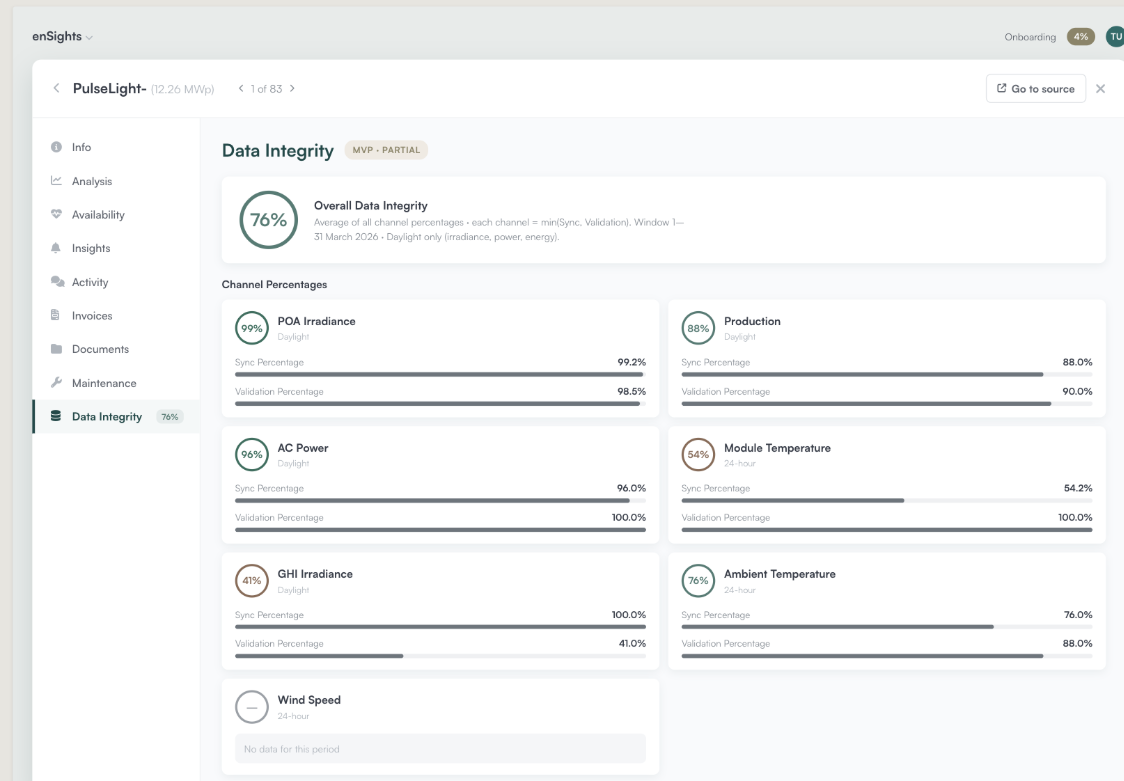Click the '(12.26 MWp)' capacity text
This screenshot has width=1124, height=781.
(x=182, y=90)
